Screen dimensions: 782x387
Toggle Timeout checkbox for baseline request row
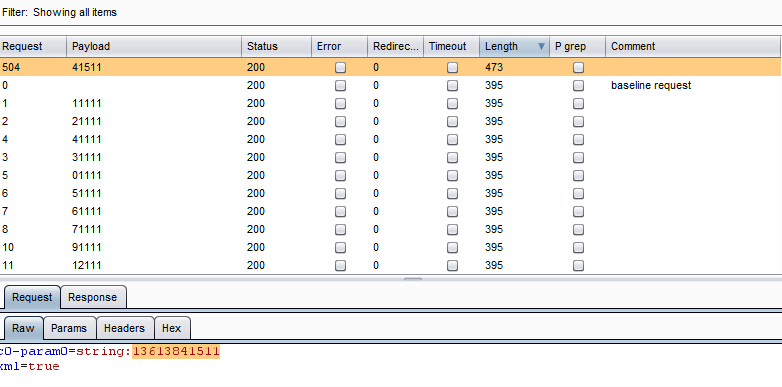pos(452,85)
